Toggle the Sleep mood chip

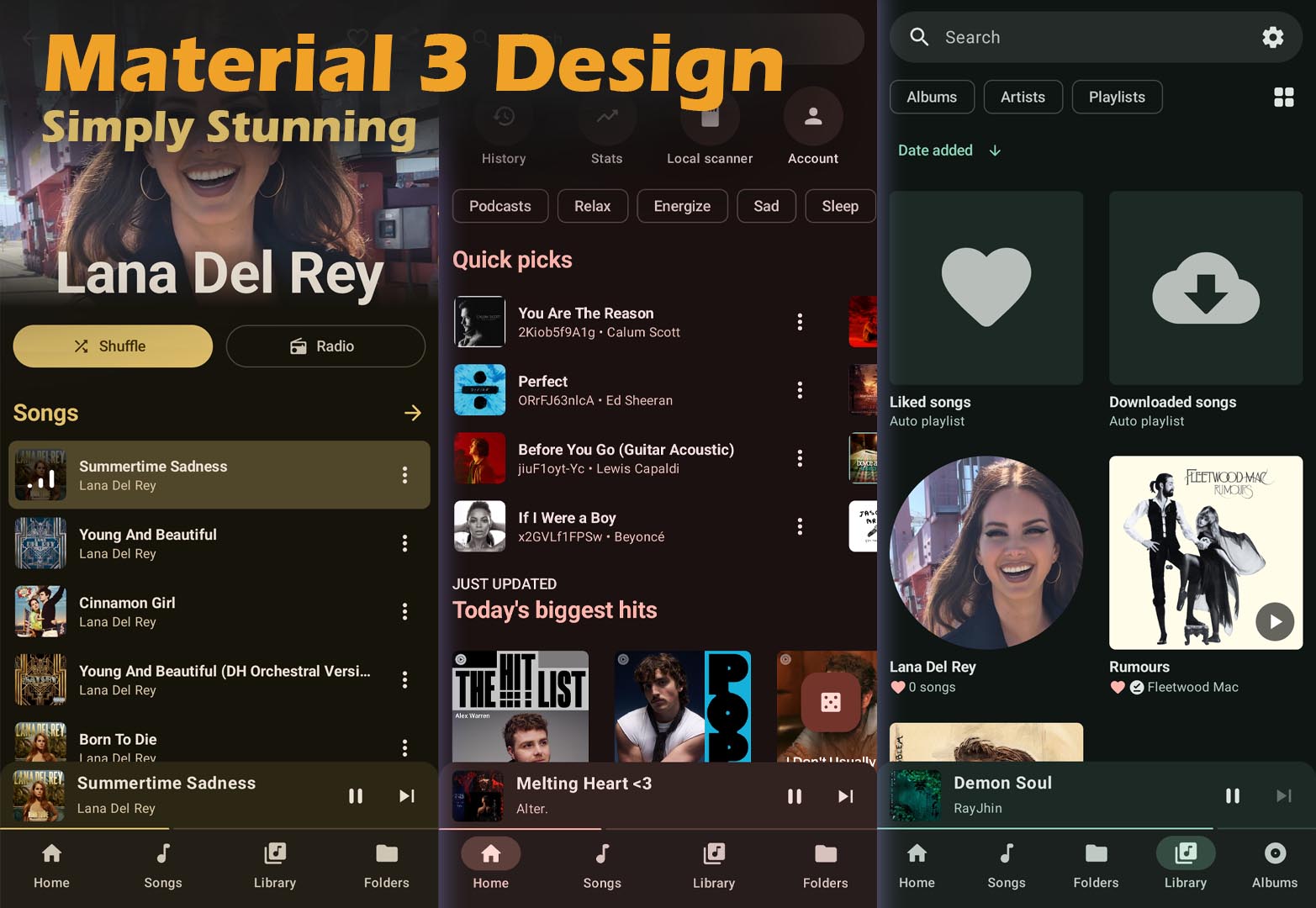[x=840, y=206]
